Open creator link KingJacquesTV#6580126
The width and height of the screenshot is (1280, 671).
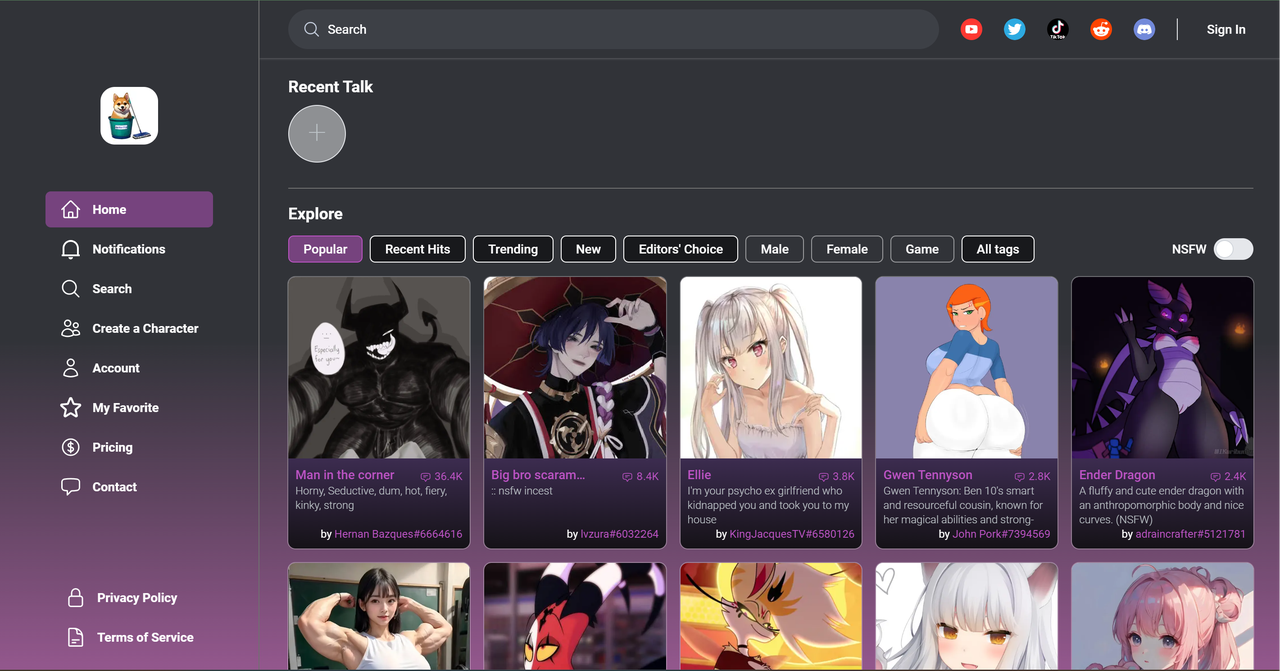click(791, 534)
